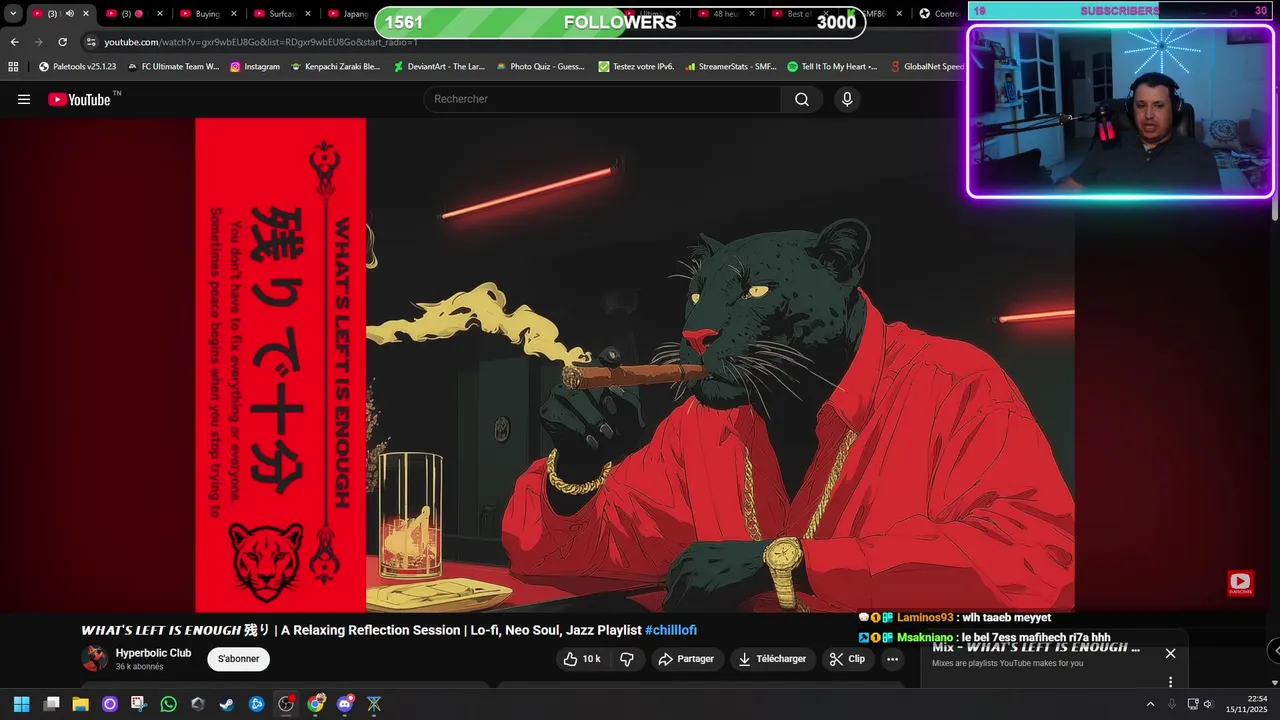Viewport: 1280px width, 720px height.
Task: Open the Mix panel vertical dots menu
Action: click(1170, 682)
